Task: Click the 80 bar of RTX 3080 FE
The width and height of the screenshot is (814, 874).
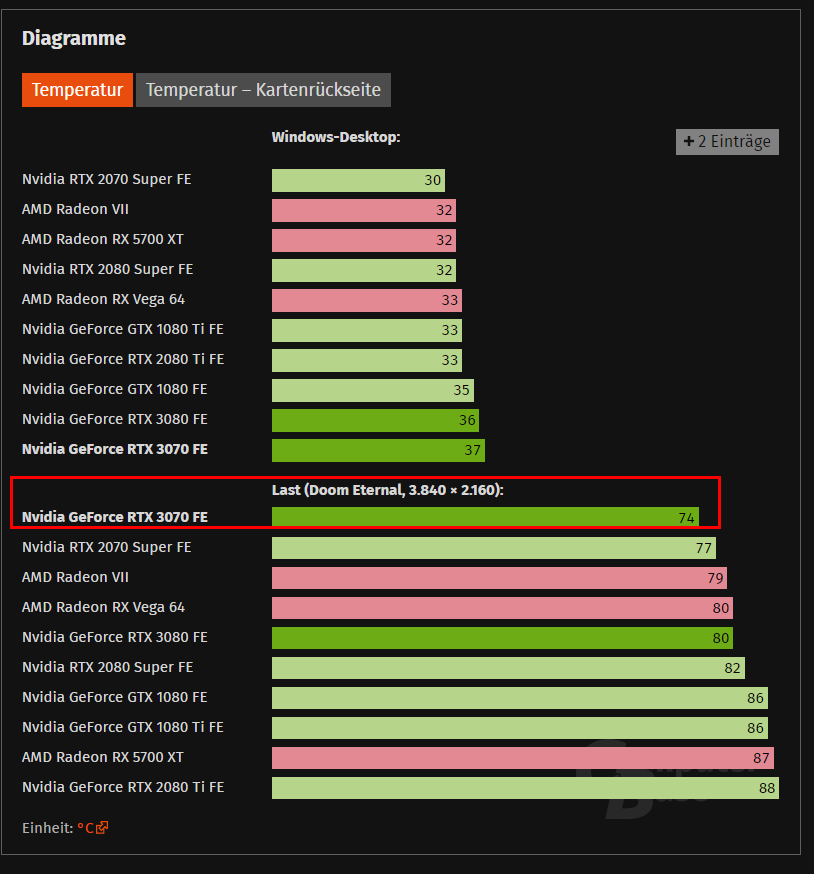Action: 502,639
